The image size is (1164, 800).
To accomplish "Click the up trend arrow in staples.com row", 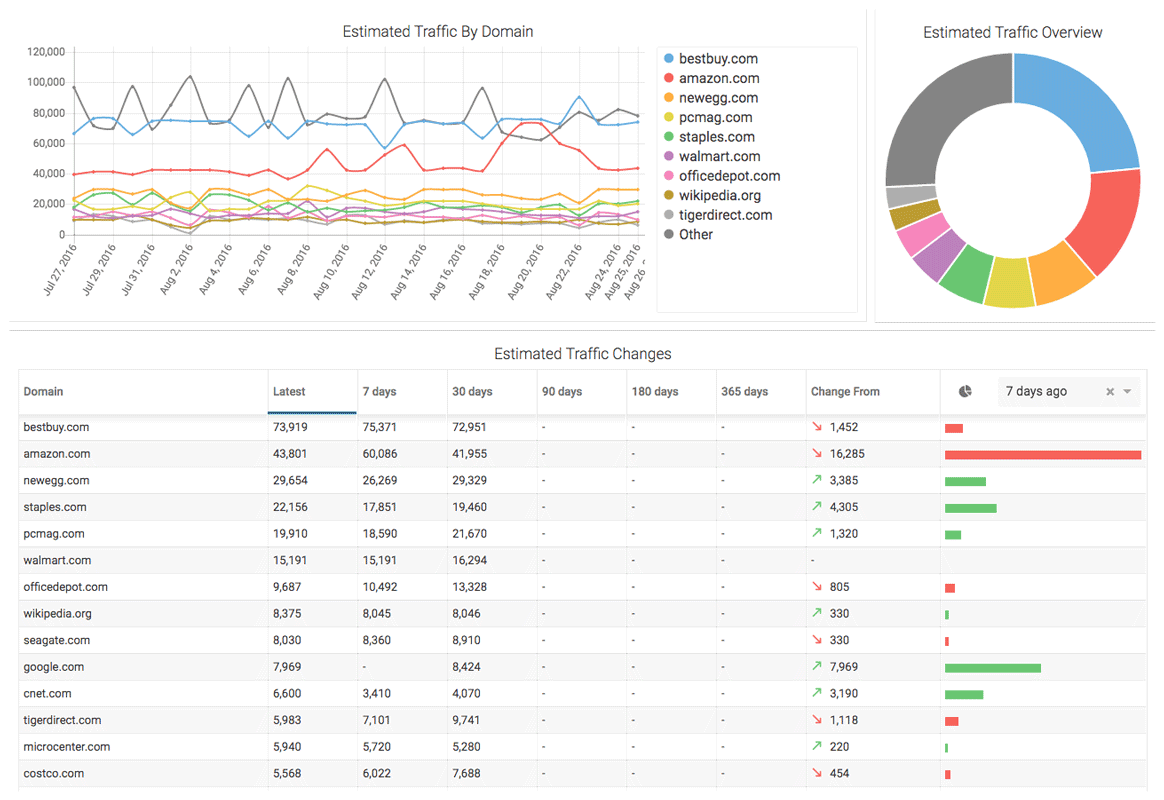I will click(817, 507).
